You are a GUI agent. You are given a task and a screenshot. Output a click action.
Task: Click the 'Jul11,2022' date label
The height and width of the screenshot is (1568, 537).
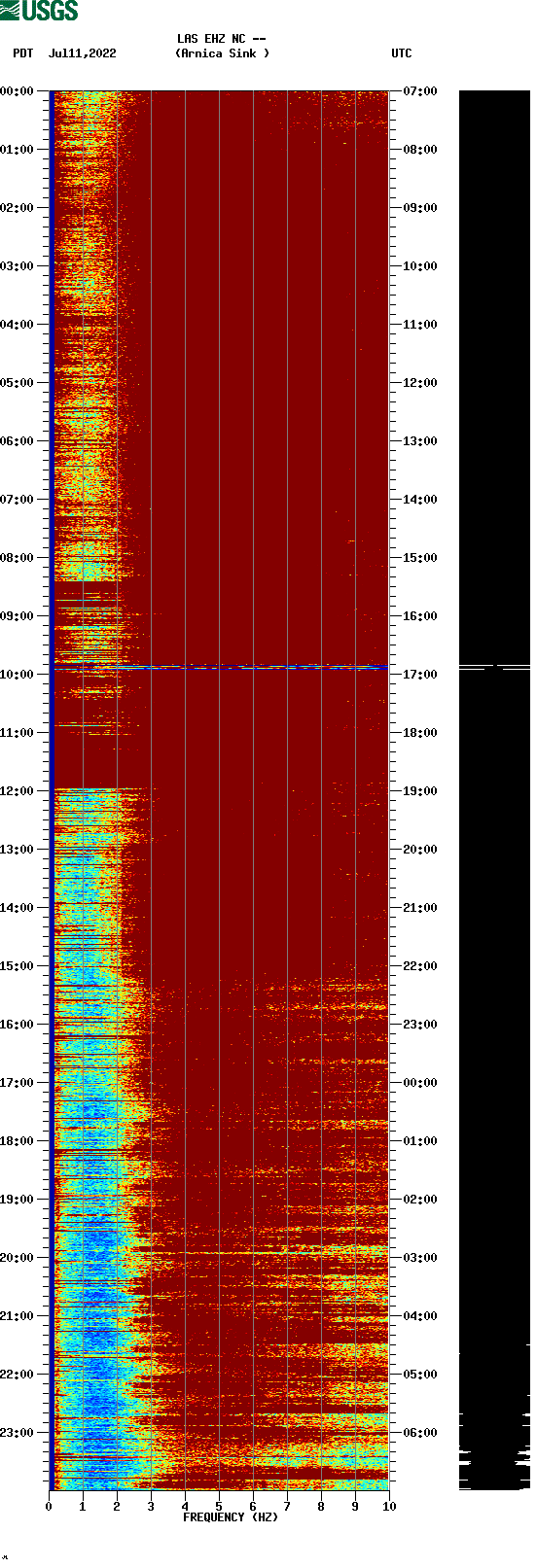point(82,53)
